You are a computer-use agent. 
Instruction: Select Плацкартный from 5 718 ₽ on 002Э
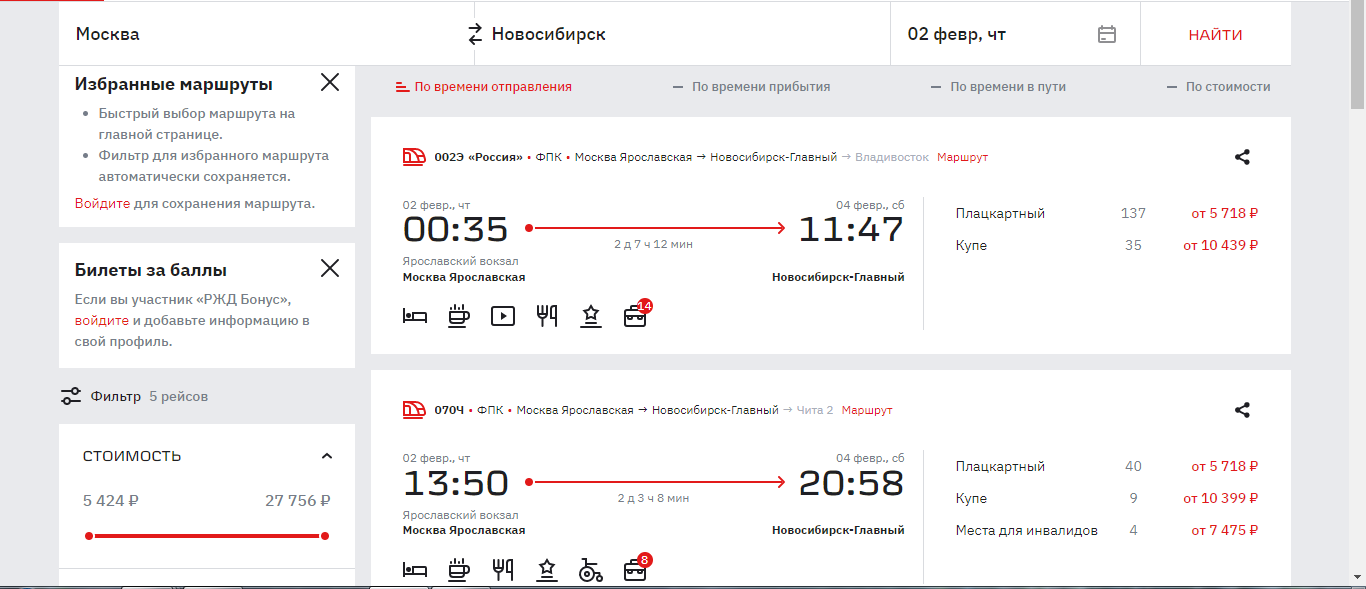1106,213
